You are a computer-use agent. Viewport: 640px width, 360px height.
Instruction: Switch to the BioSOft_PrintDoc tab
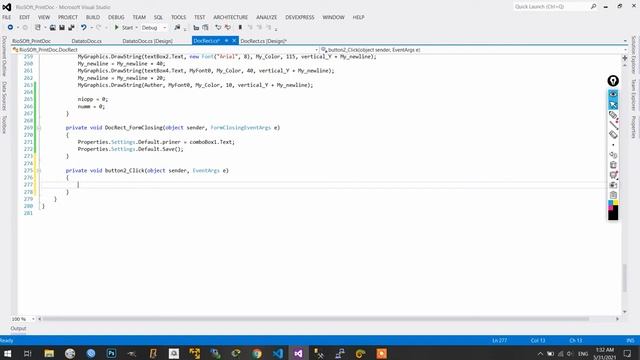[x=31, y=41]
